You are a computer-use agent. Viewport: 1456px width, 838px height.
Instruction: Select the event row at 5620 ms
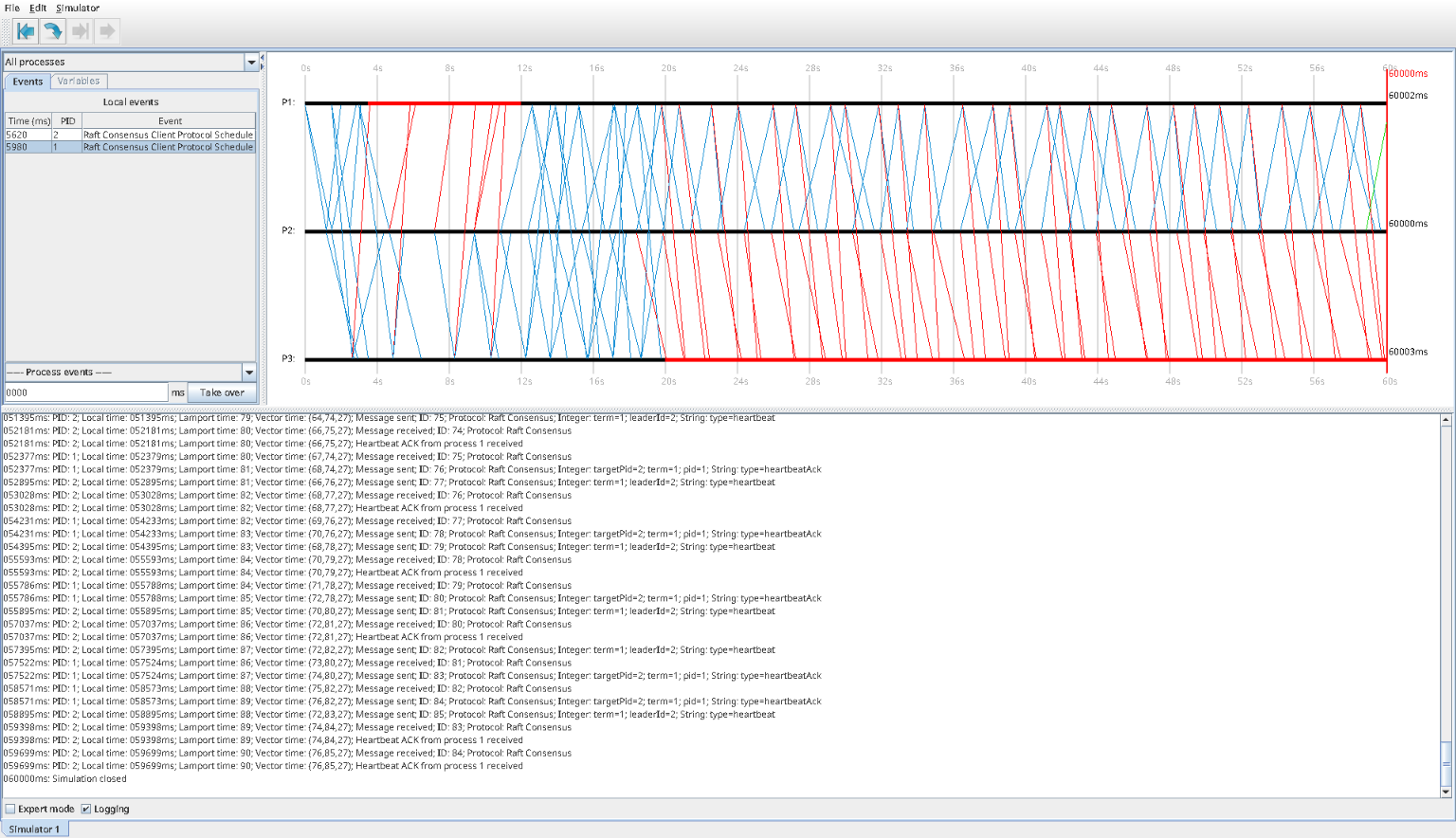(130, 135)
